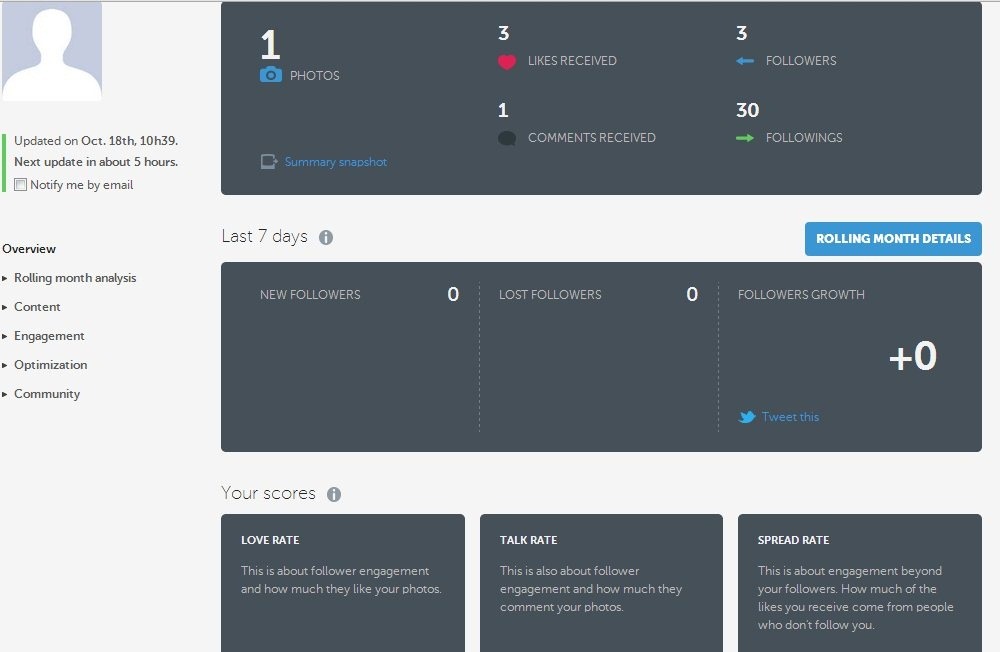Viewport: 1000px width, 652px height.
Task: Open the Community menu item
Action: [47, 394]
